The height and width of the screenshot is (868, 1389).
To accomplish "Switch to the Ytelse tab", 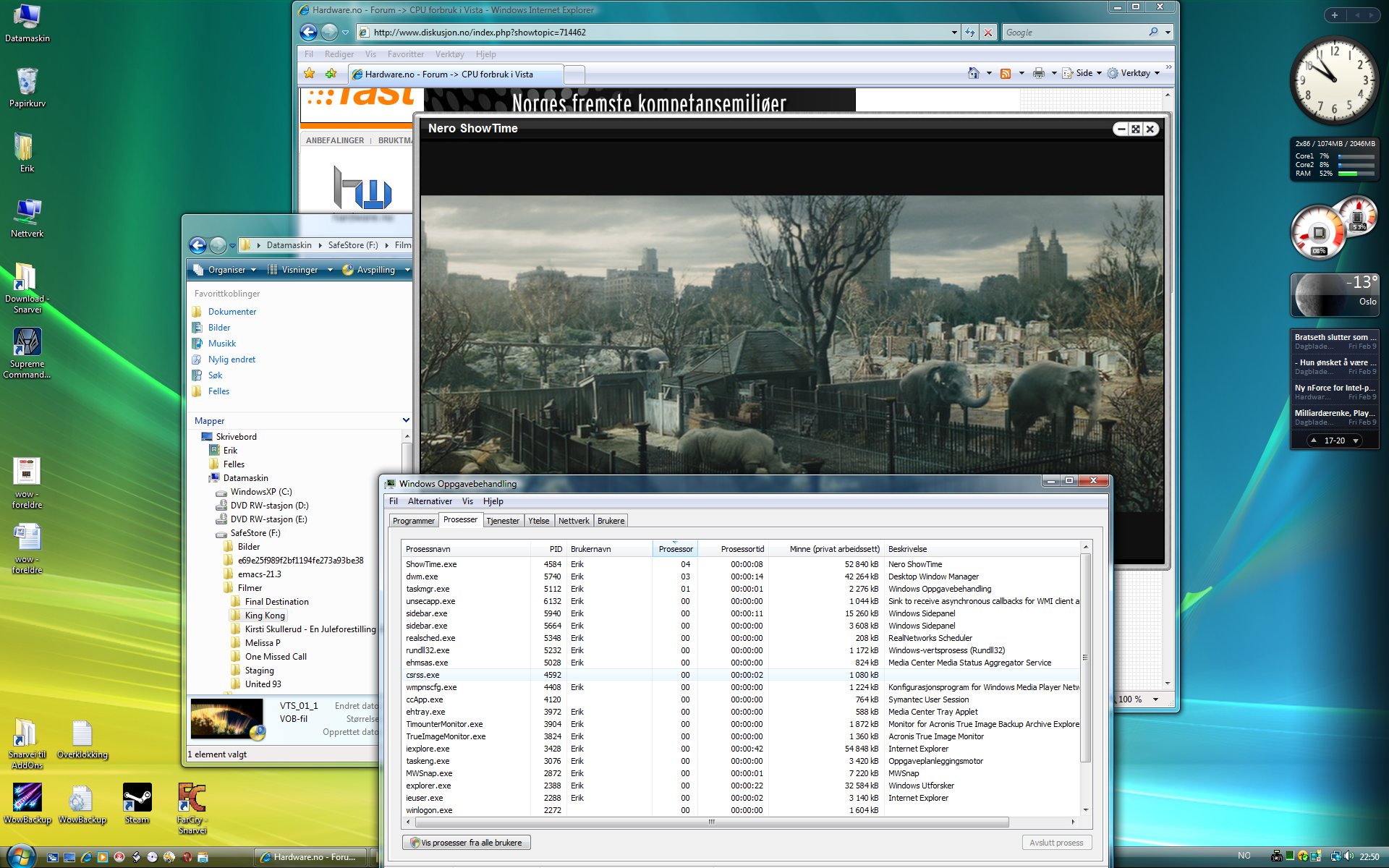I will coord(538,521).
